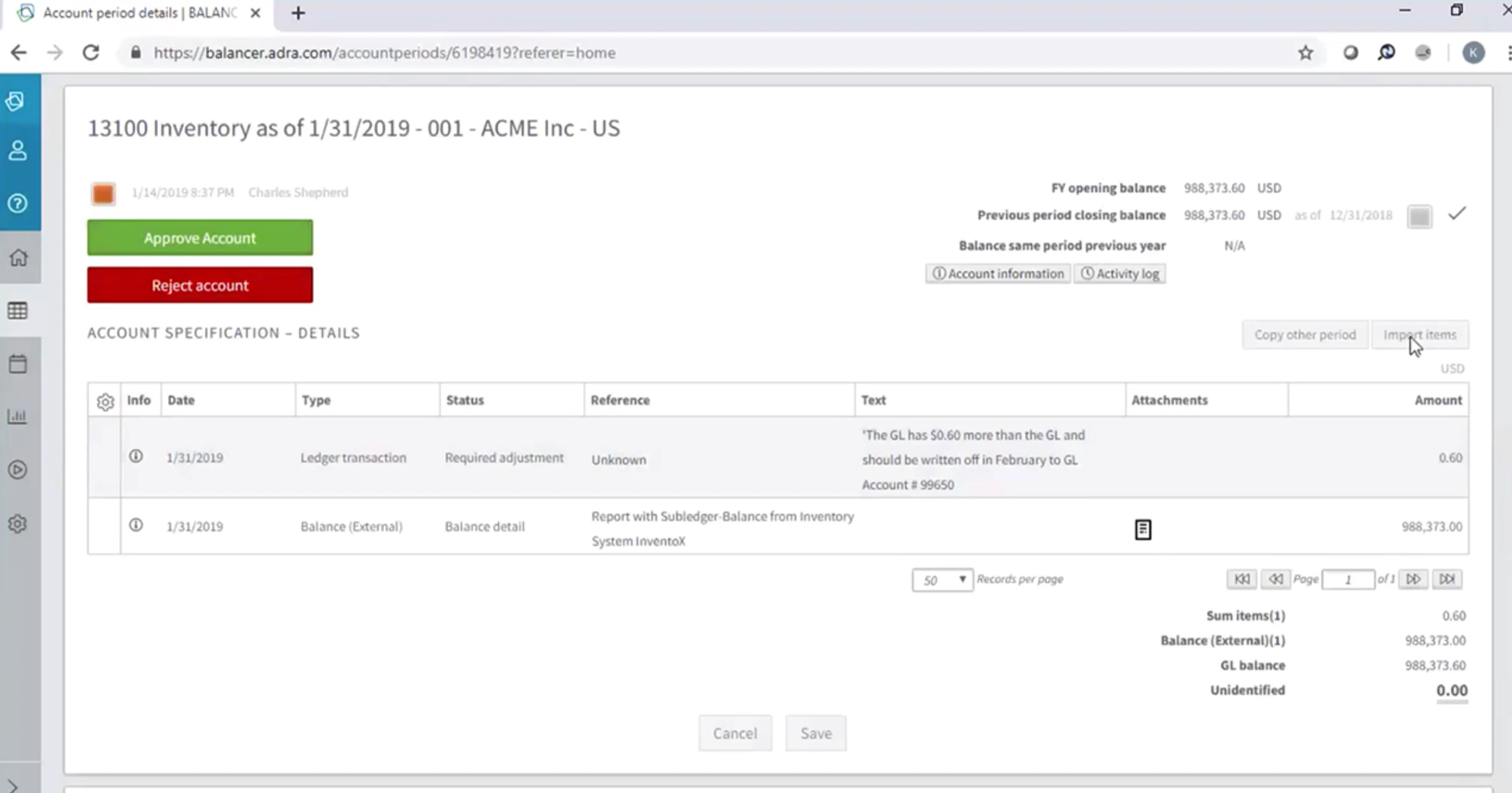Open the Activity log
1512x793 pixels.
(x=1120, y=273)
